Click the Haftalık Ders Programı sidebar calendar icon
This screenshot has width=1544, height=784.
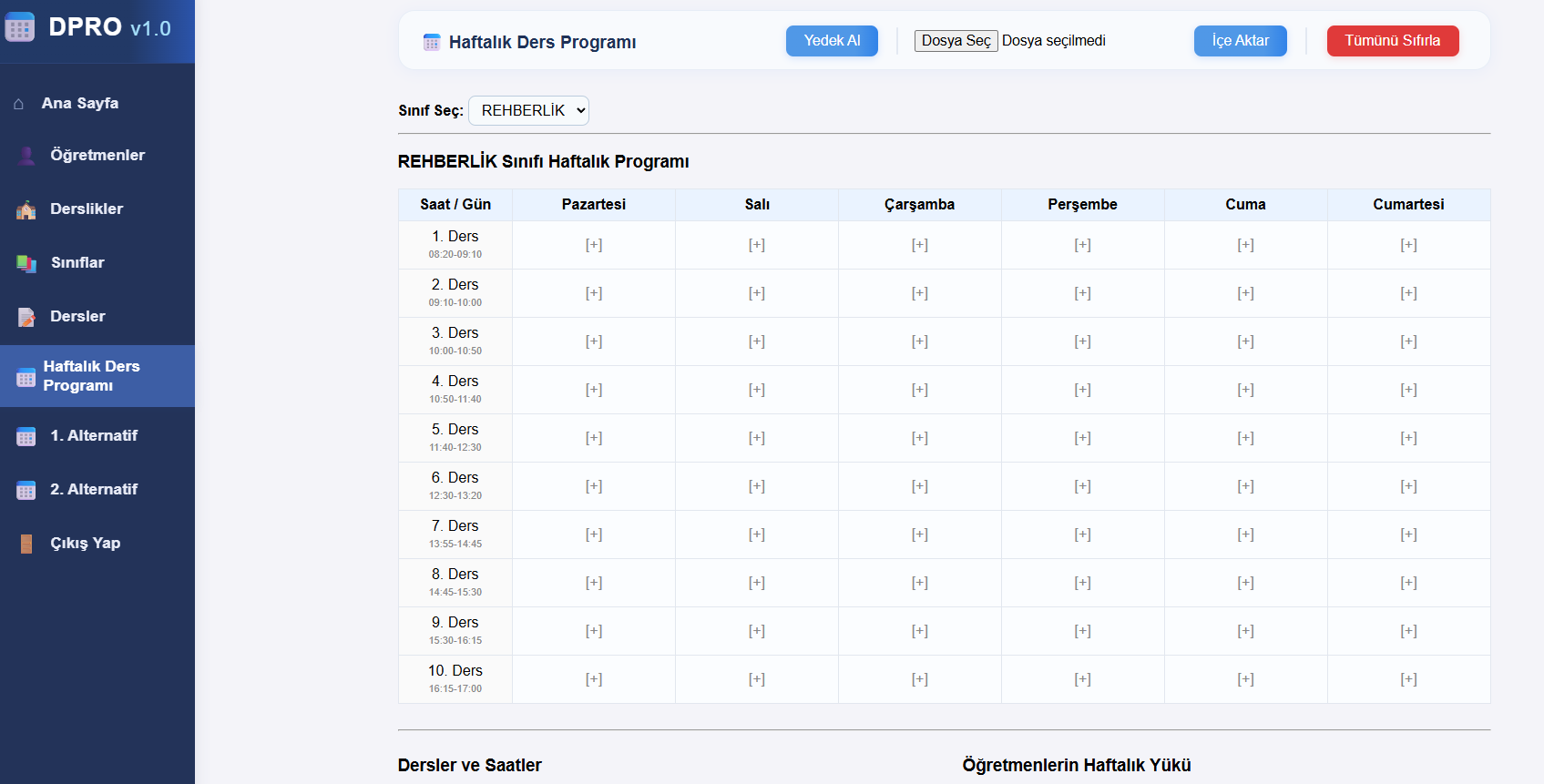point(26,377)
